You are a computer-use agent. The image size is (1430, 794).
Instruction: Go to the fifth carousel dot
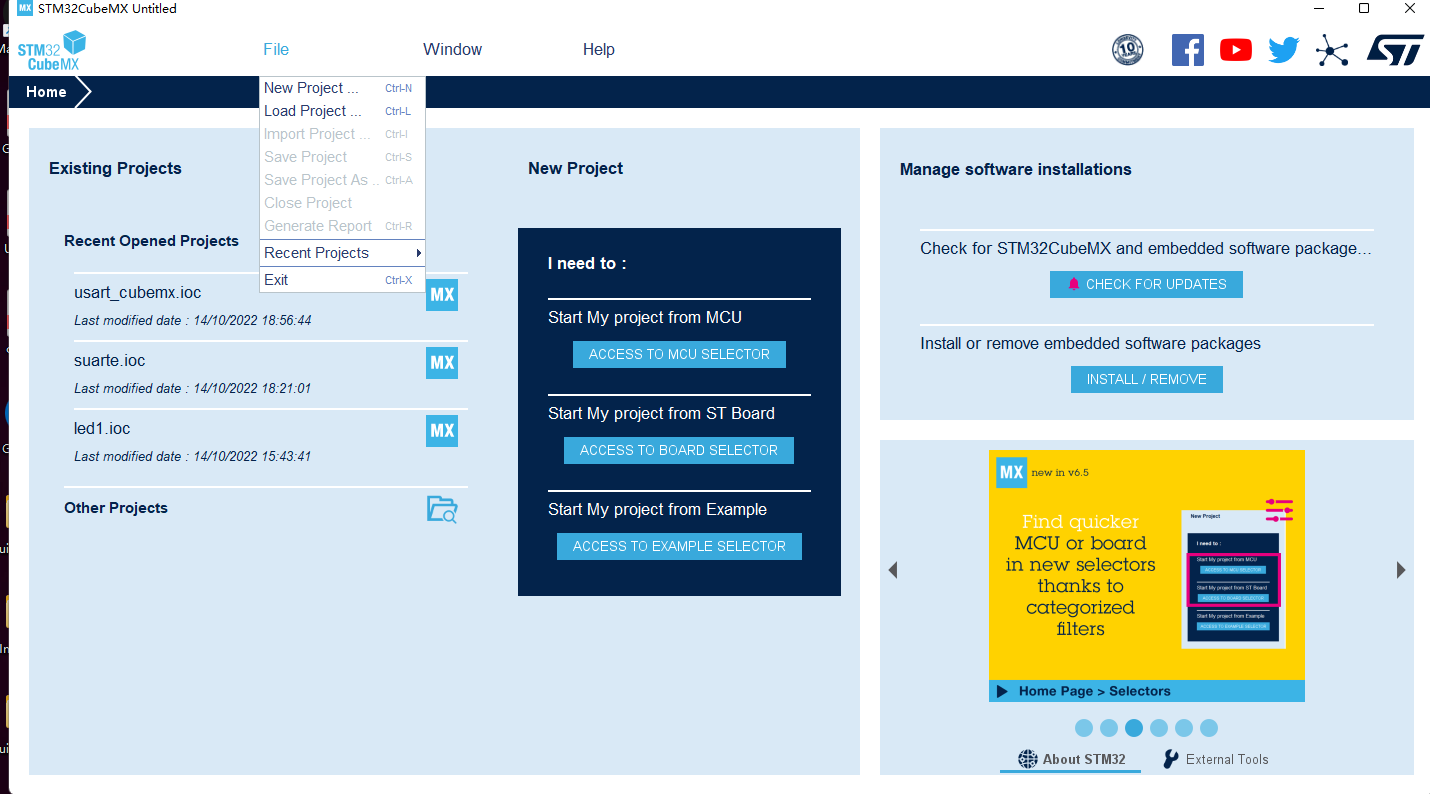[1184, 728]
